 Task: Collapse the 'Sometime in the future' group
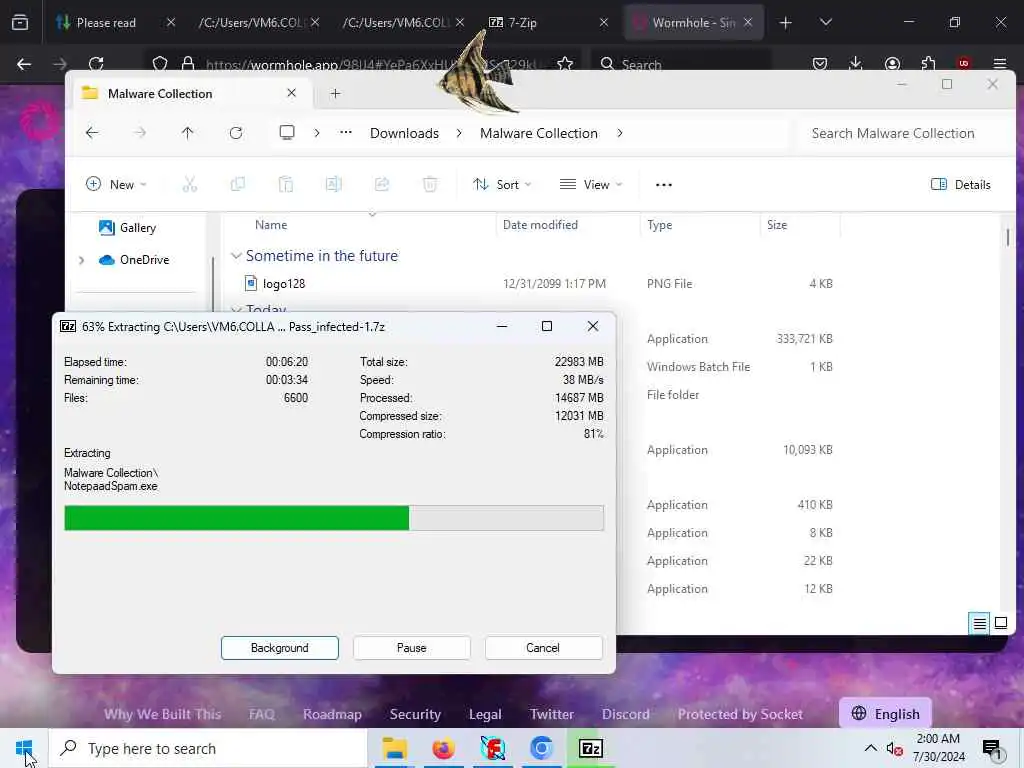[x=236, y=256]
